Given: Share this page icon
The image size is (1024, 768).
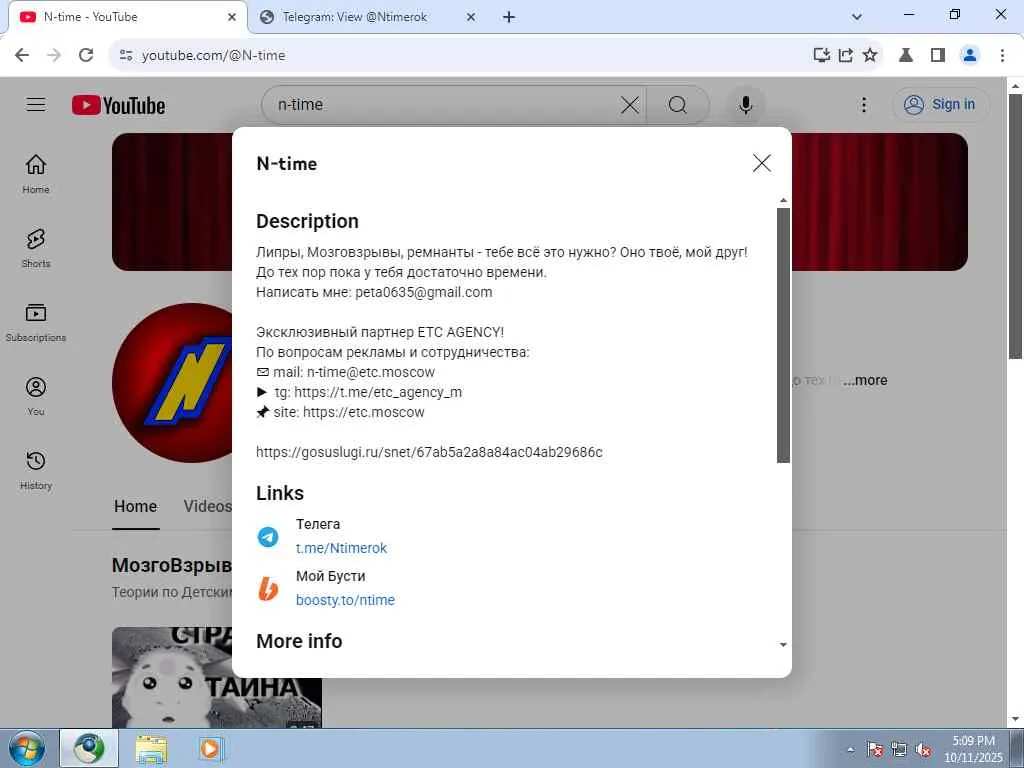Looking at the screenshot, I should pyautogui.click(x=846, y=55).
